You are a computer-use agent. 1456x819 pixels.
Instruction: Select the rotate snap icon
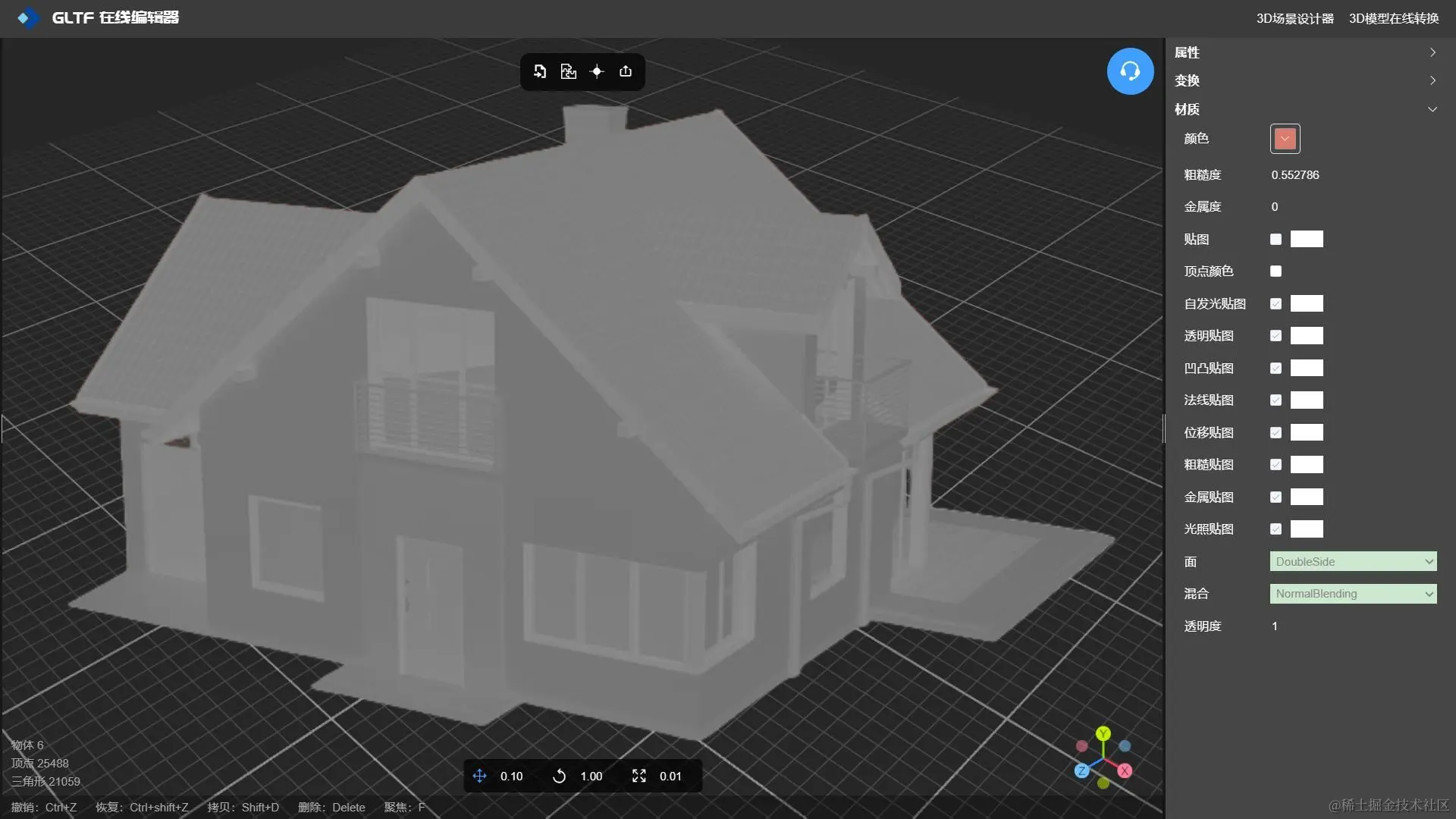click(x=560, y=776)
